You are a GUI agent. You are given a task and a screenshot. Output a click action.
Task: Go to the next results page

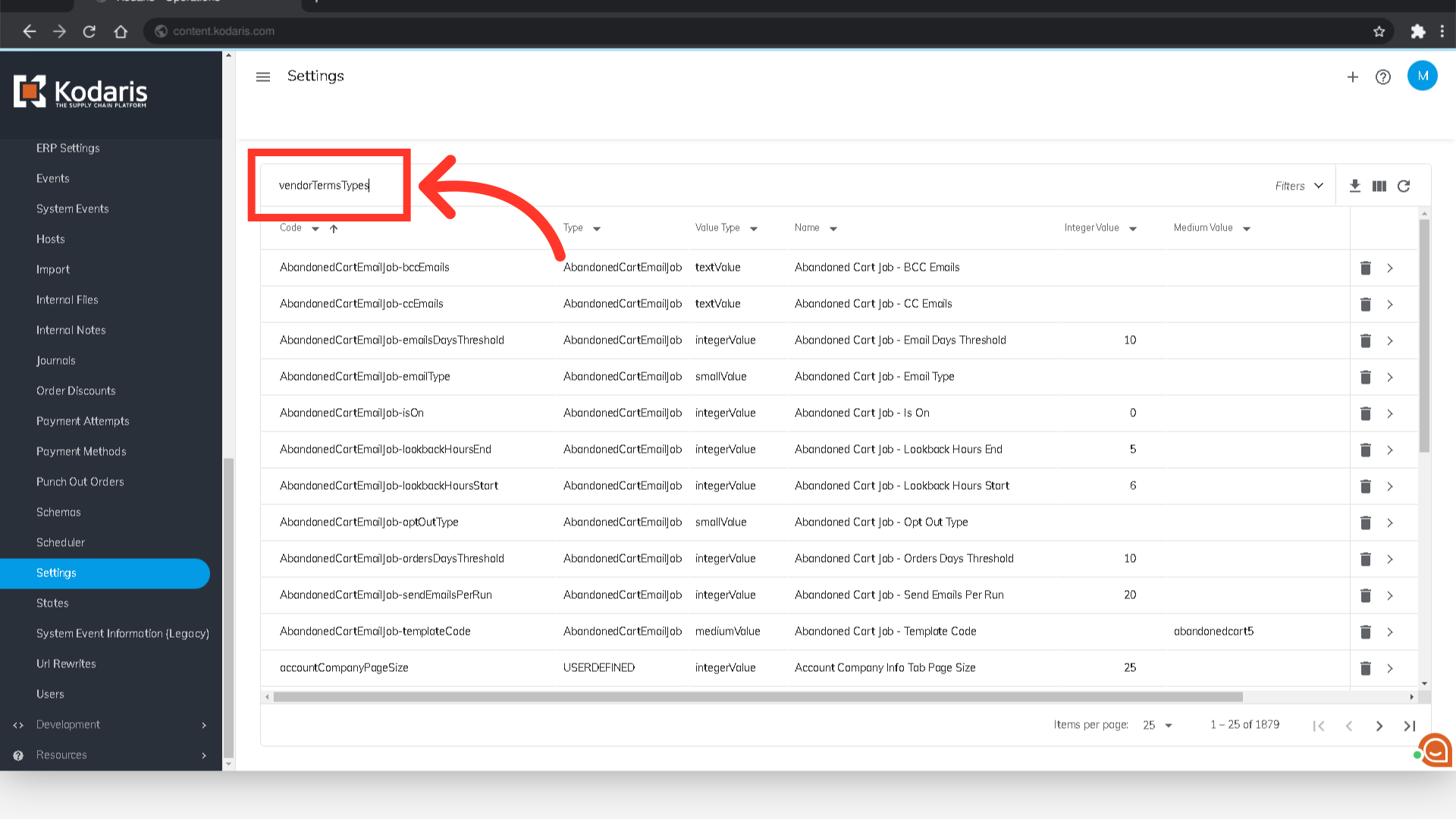pyautogui.click(x=1379, y=726)
